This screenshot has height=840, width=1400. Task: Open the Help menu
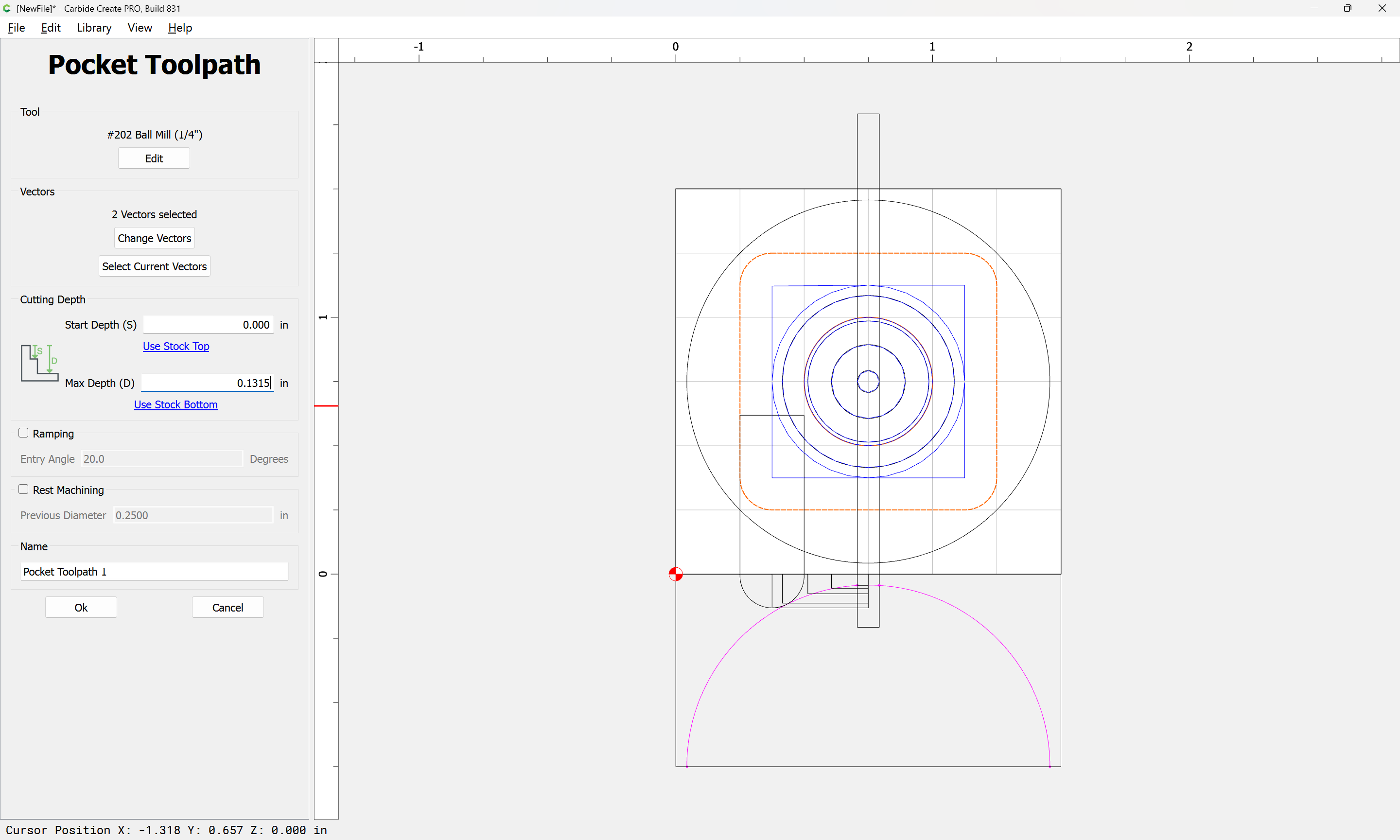(x=180, y=28)
